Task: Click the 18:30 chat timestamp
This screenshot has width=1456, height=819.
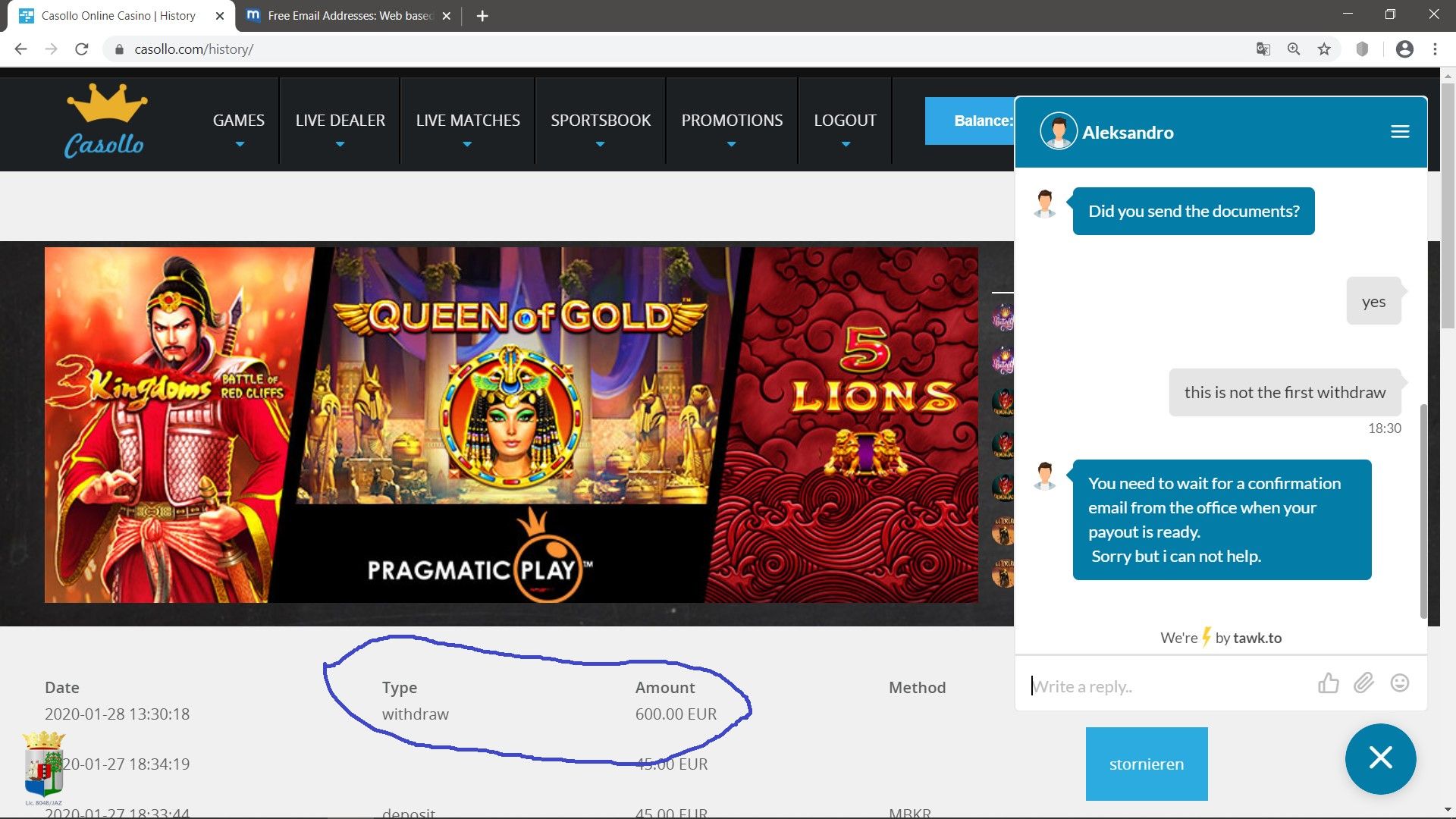Action: coord(1384,428)
